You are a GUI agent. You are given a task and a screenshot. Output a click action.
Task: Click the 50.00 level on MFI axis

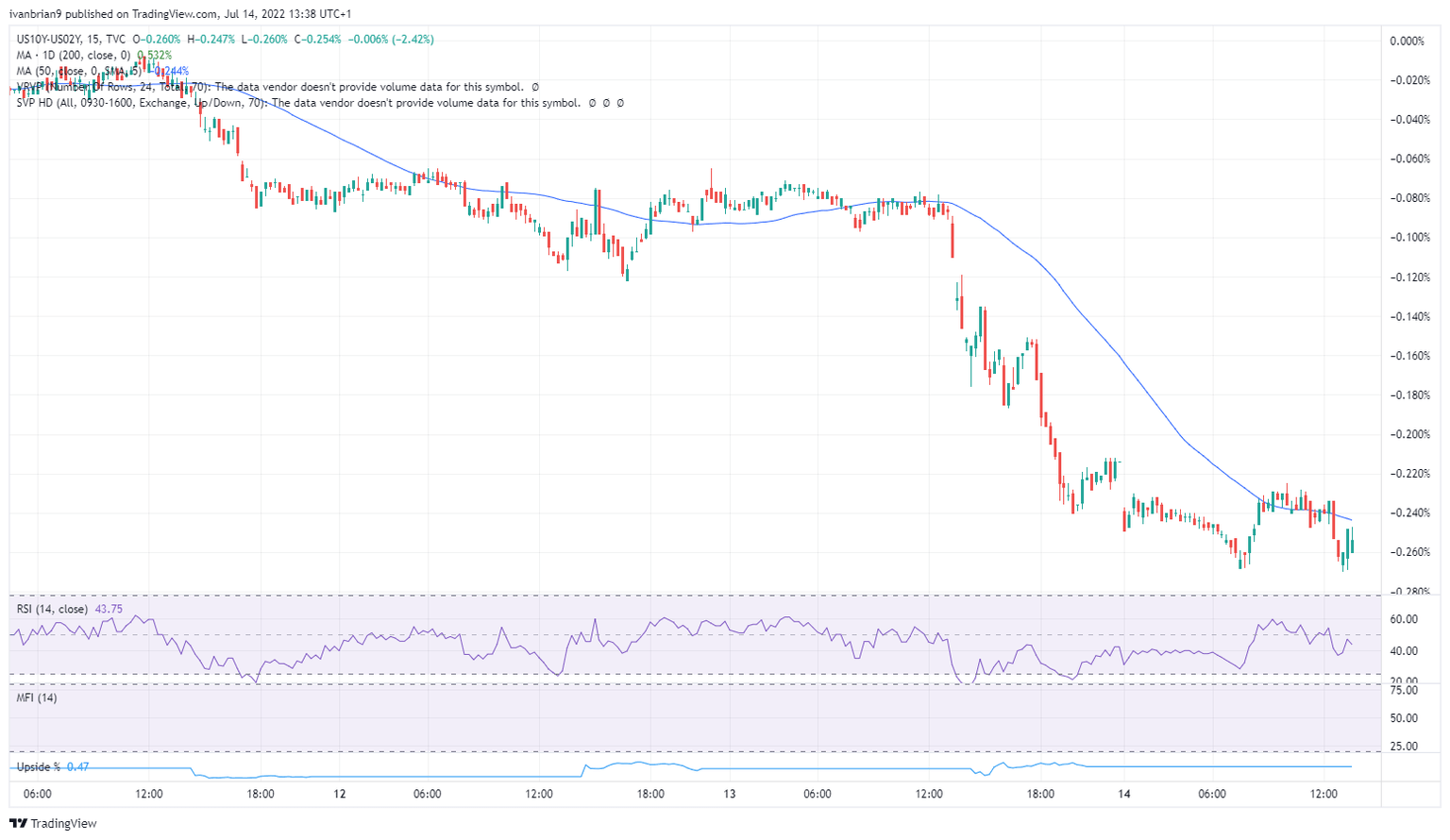click(1404, 718)
